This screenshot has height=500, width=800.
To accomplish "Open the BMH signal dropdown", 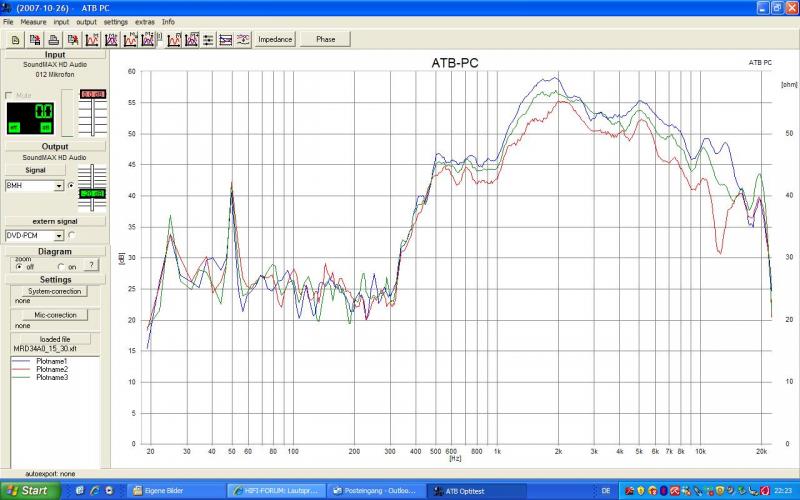I will (59, 186).
